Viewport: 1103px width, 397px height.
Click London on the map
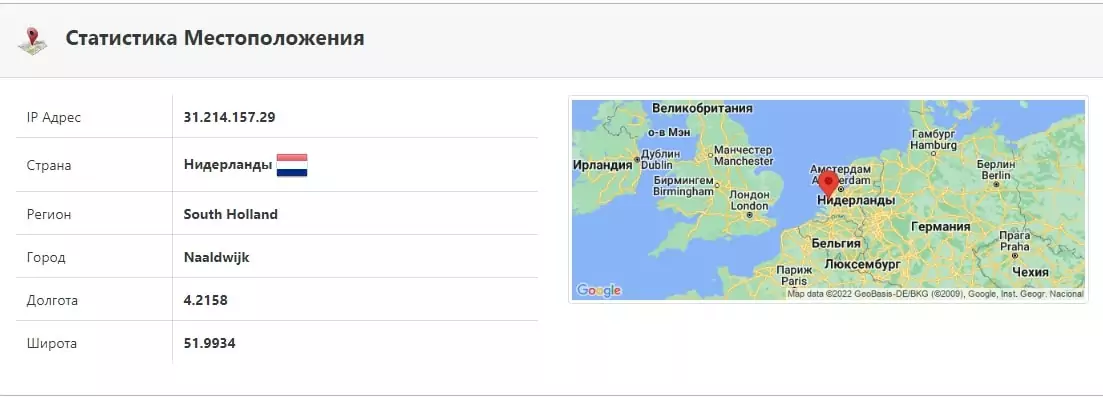(750, 201)
